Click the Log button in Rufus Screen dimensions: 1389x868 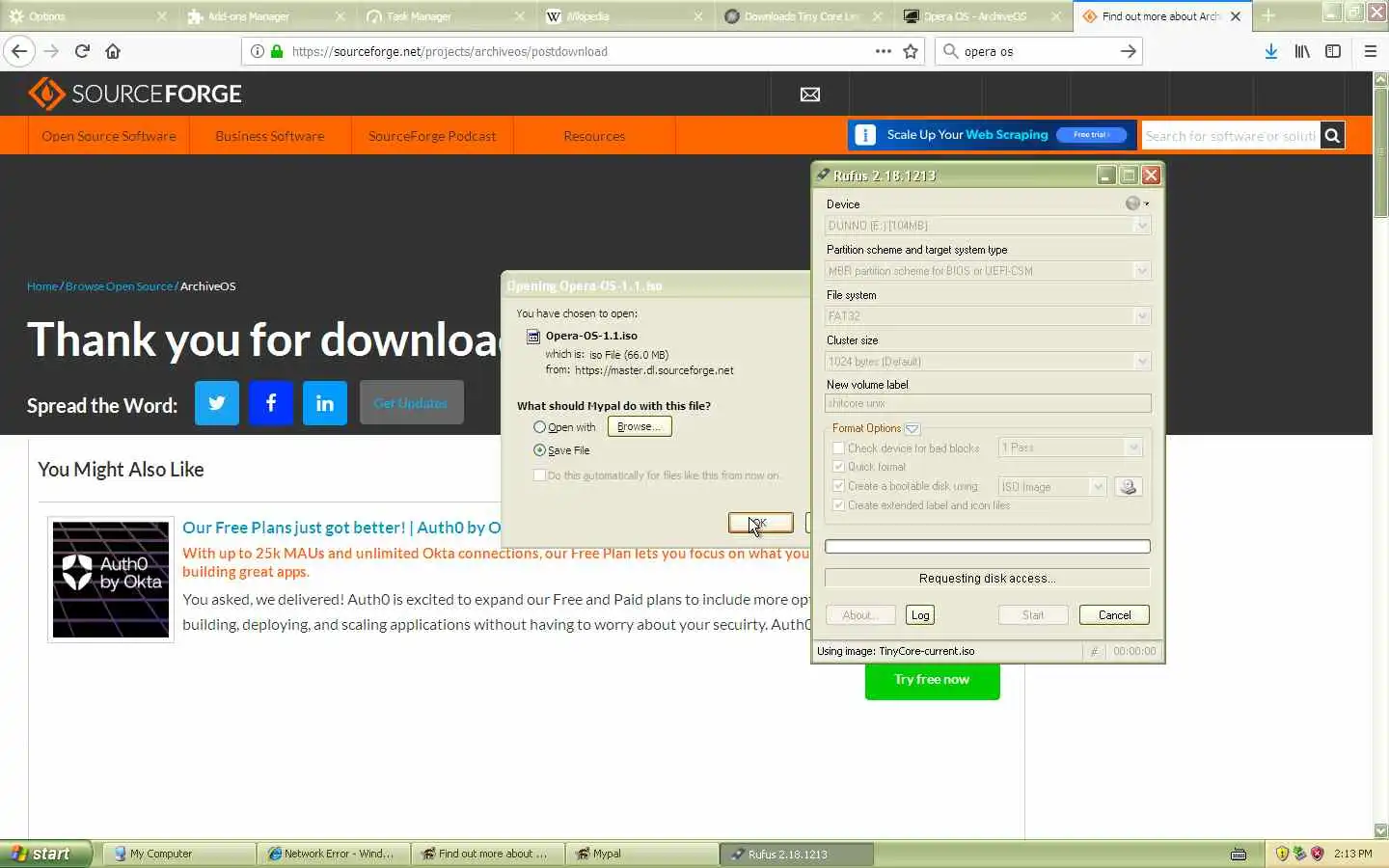[920, 615]
